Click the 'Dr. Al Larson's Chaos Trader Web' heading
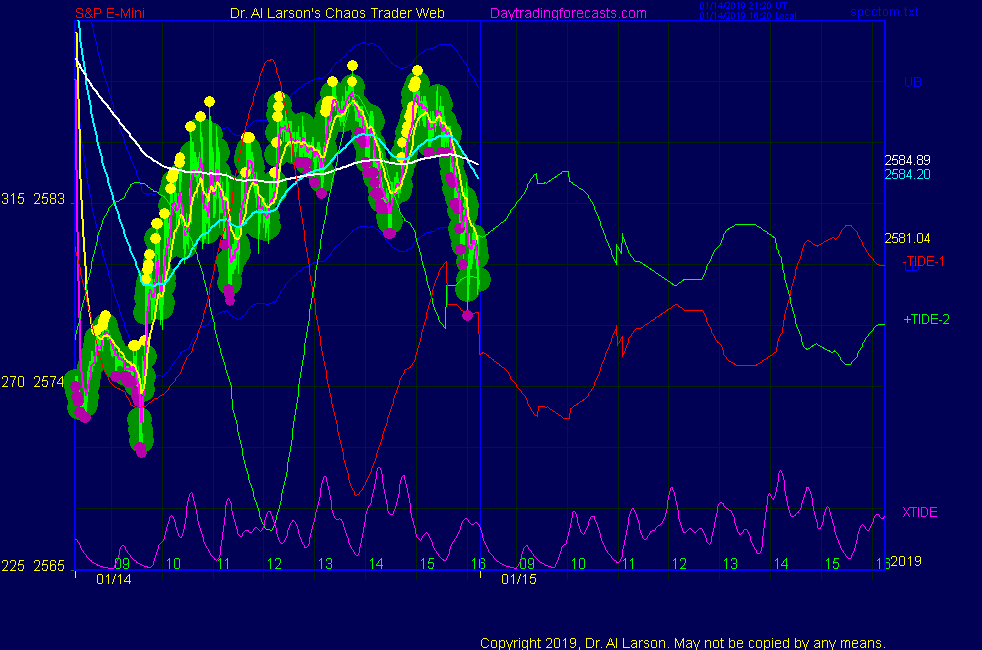 pos(337,13)
